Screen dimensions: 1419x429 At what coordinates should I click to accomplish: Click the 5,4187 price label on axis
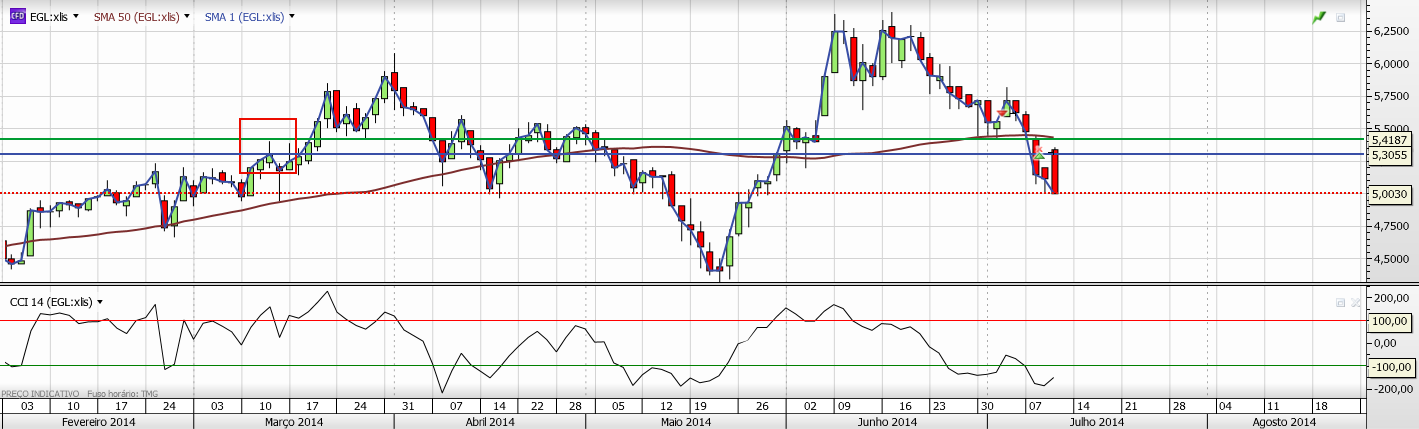click(1390, 140)
